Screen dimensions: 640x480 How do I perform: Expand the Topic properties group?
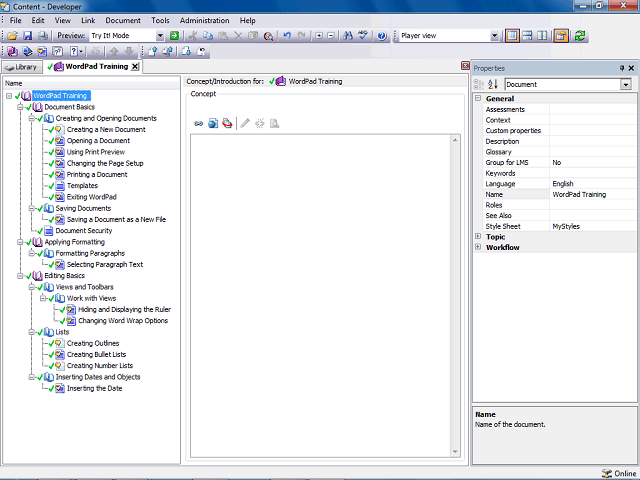point(478,236)
